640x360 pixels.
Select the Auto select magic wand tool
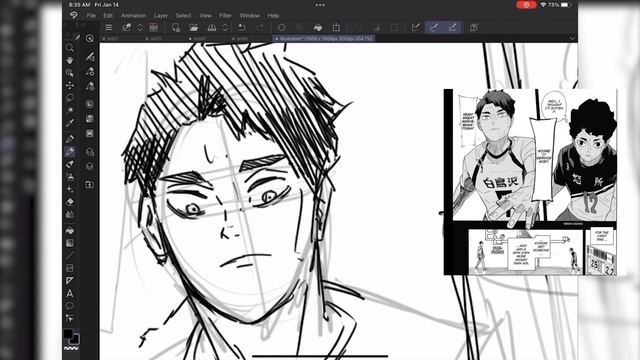coord(70,110)
